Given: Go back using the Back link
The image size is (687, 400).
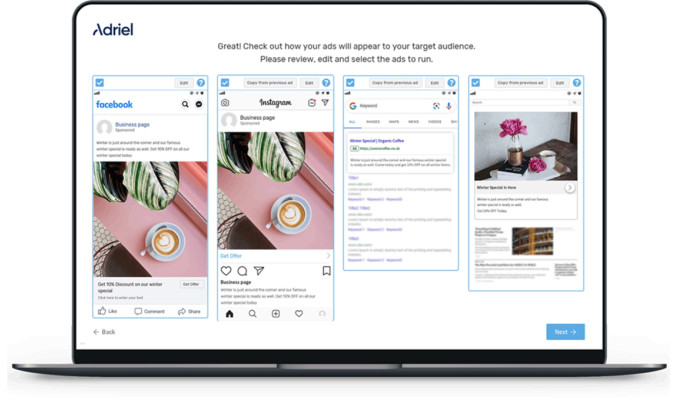Looking at the screenshot, I should 104,332.
